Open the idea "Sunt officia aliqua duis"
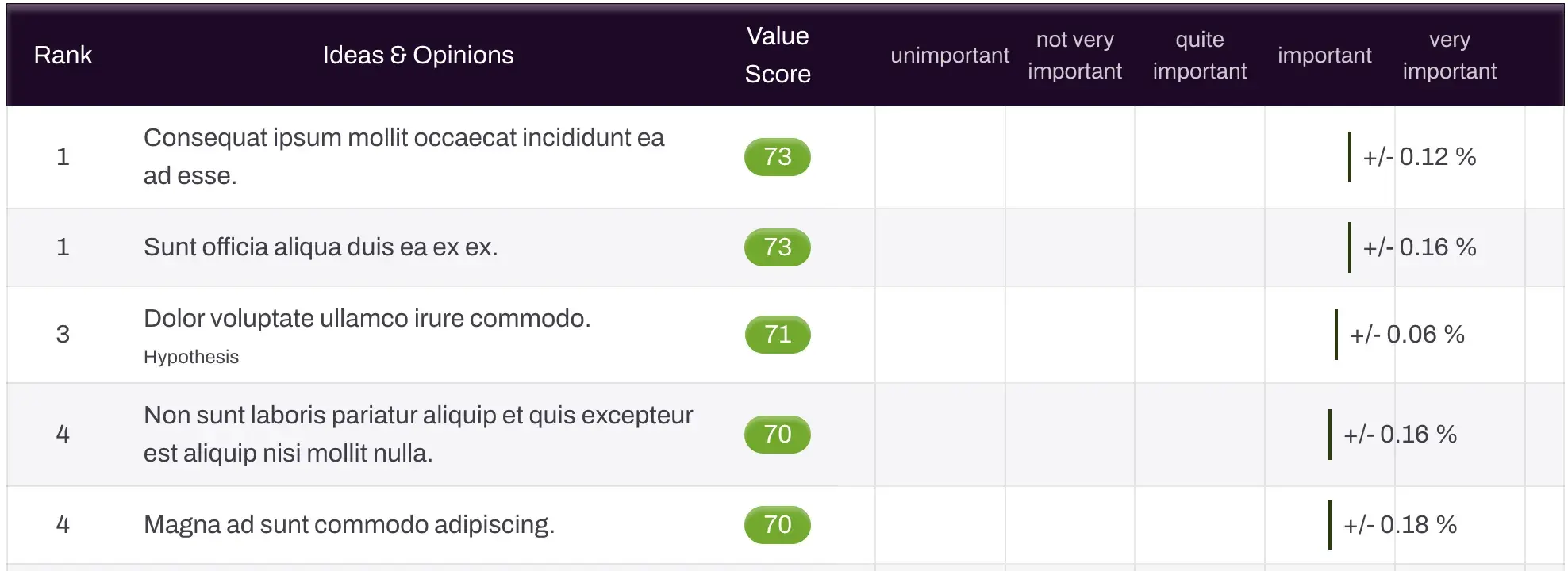This screenshot has height=571, width=1568. point(321,247)
